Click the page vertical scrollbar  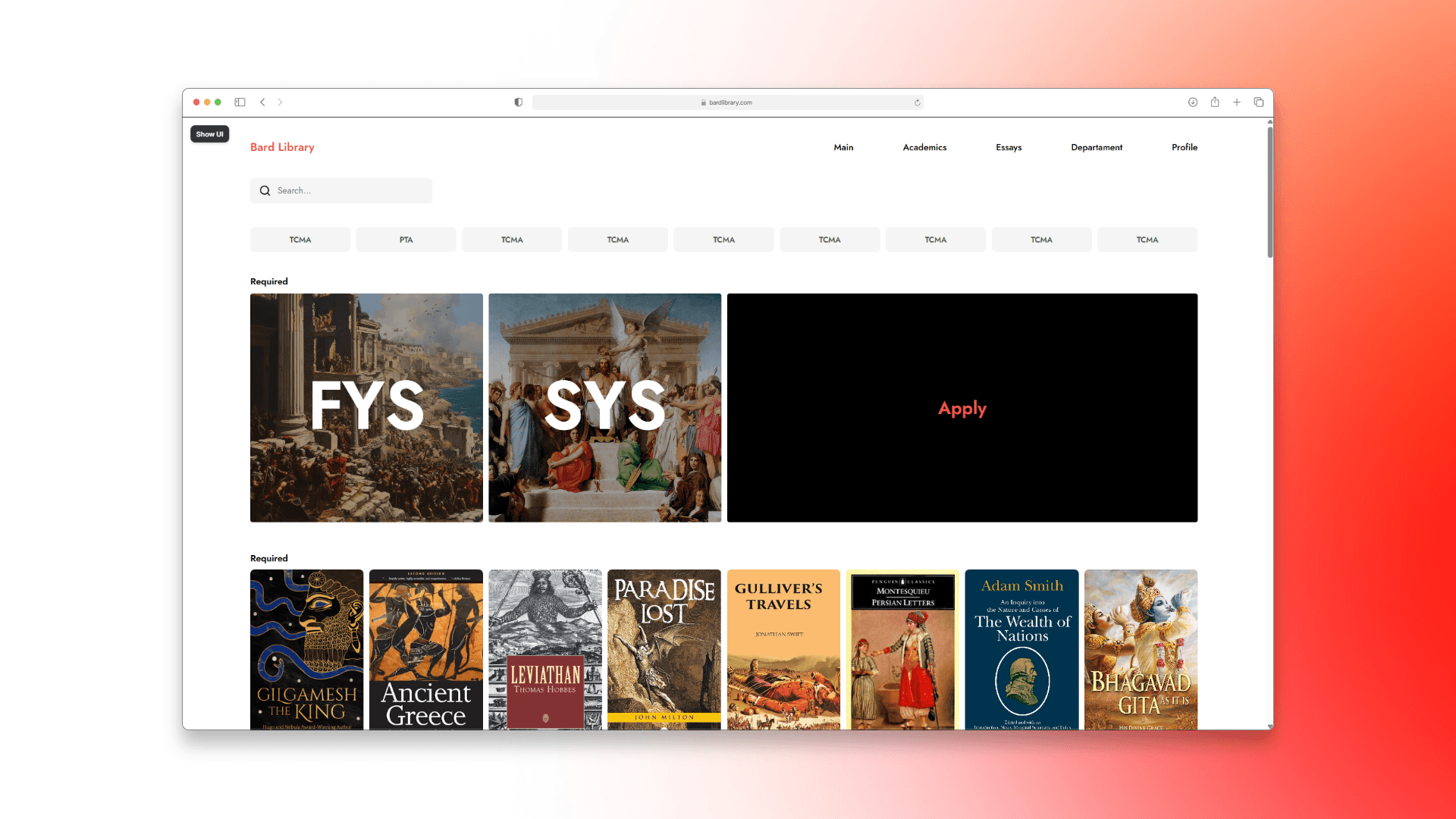[x=1270, y=193]
